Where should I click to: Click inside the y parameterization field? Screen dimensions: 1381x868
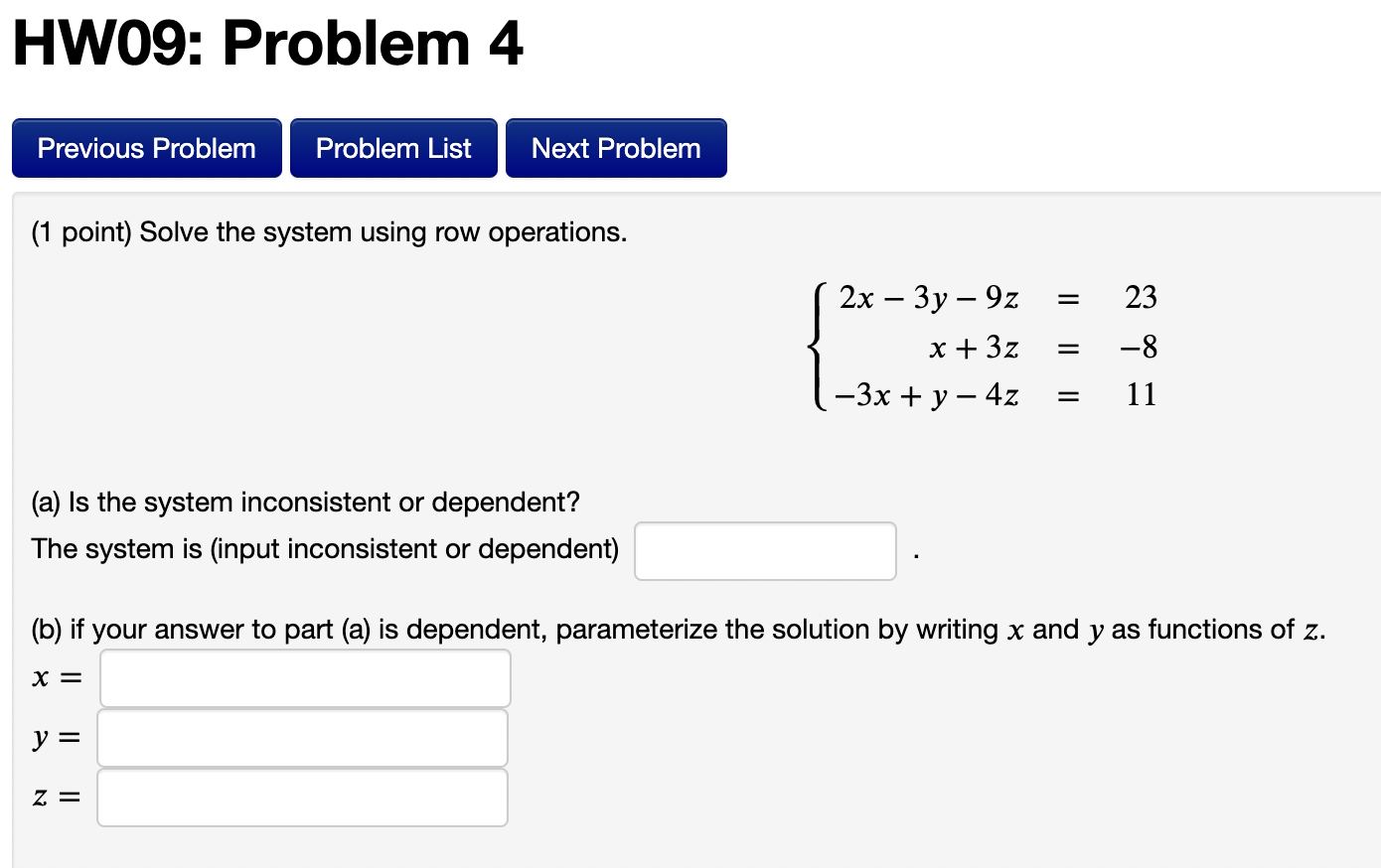click(x=301, y=737)
